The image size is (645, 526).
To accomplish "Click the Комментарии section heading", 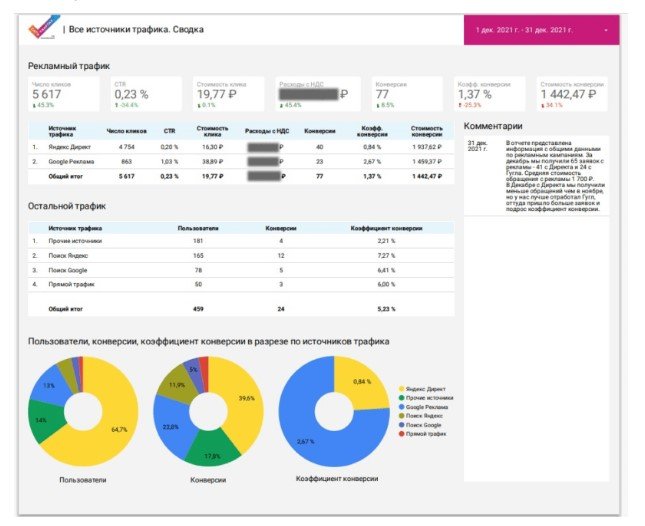I will tap(493, 126).
